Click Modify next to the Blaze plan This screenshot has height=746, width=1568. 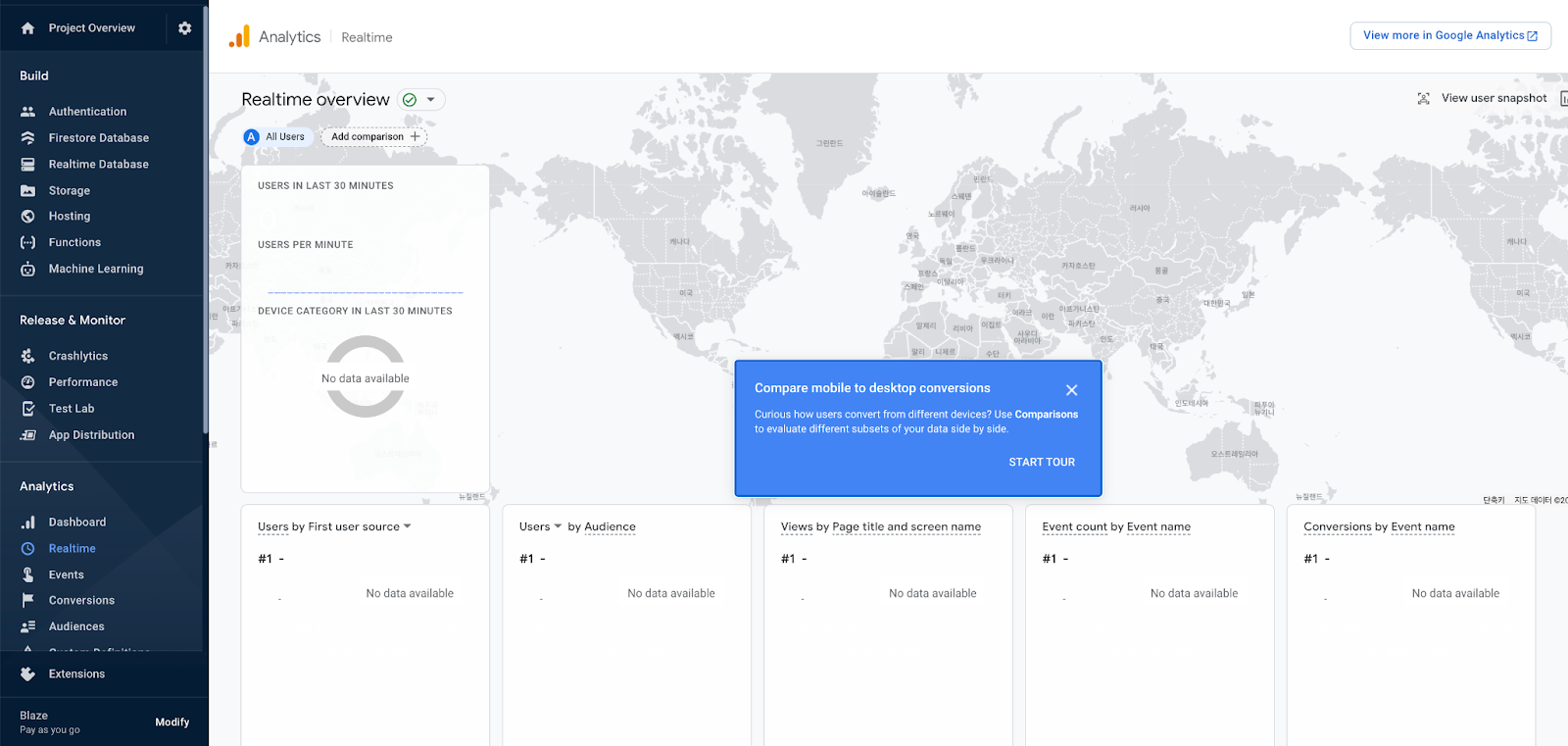(x=171, y=722)
